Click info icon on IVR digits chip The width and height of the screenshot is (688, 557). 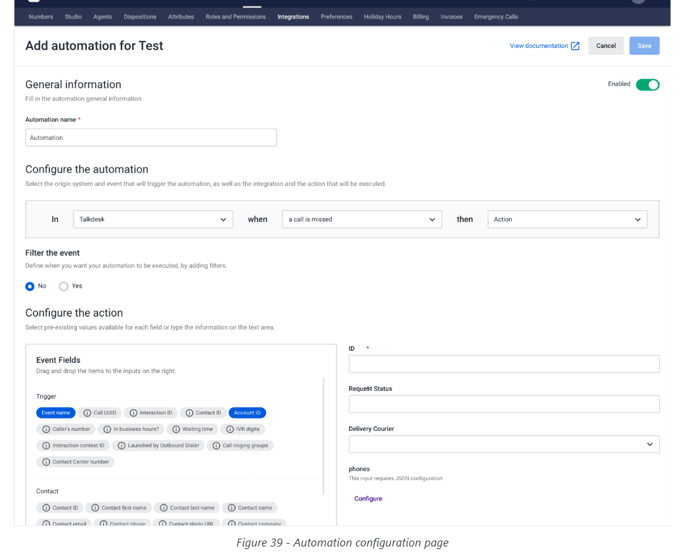tap(230, 429)
